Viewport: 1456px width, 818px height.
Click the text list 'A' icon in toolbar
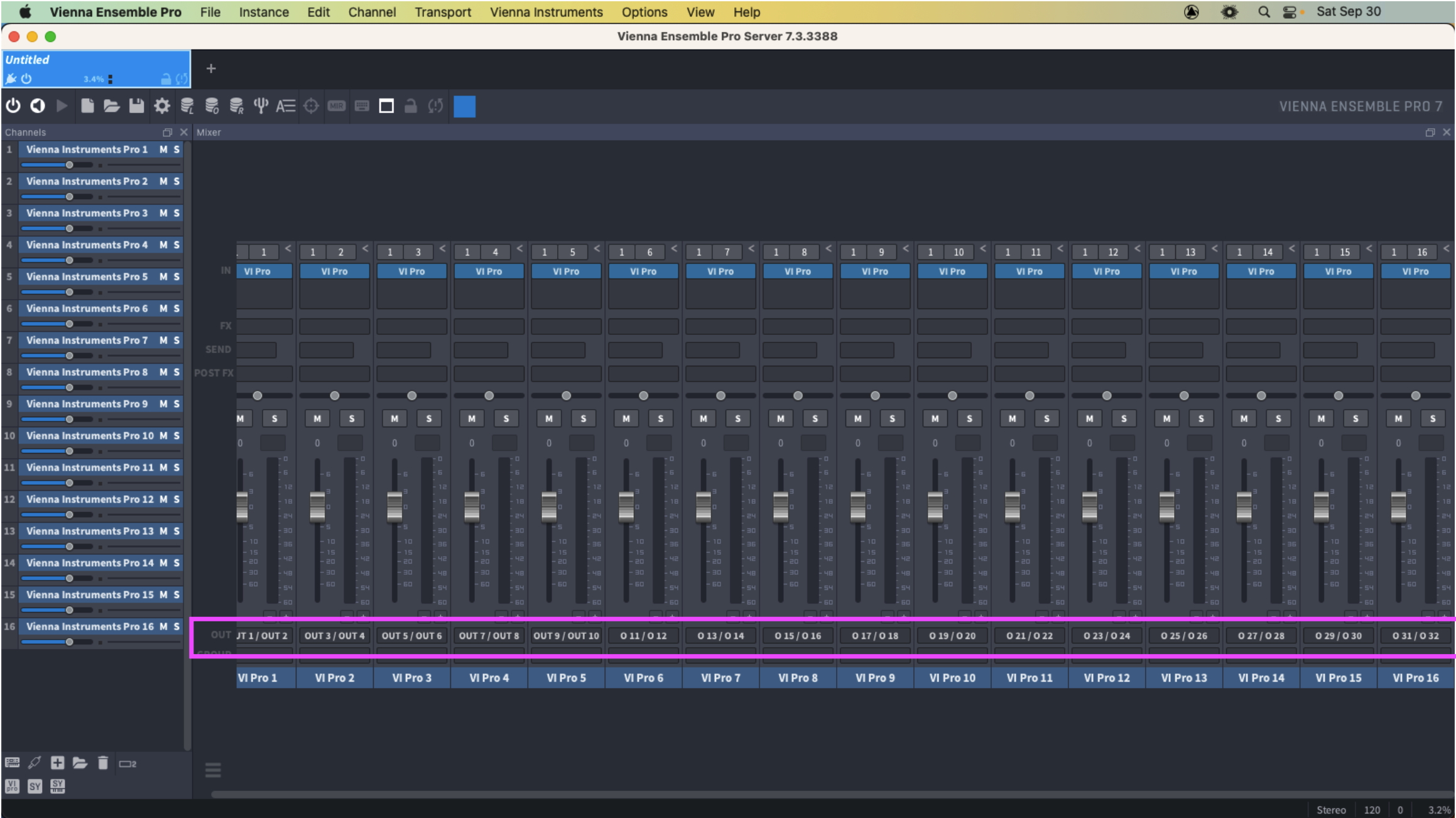coord(286,106)
